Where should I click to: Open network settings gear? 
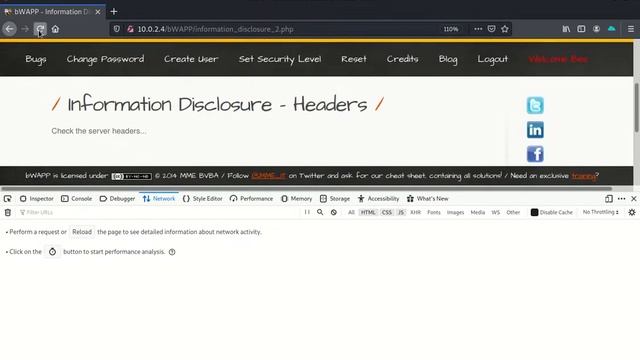(x=632, y=212)
